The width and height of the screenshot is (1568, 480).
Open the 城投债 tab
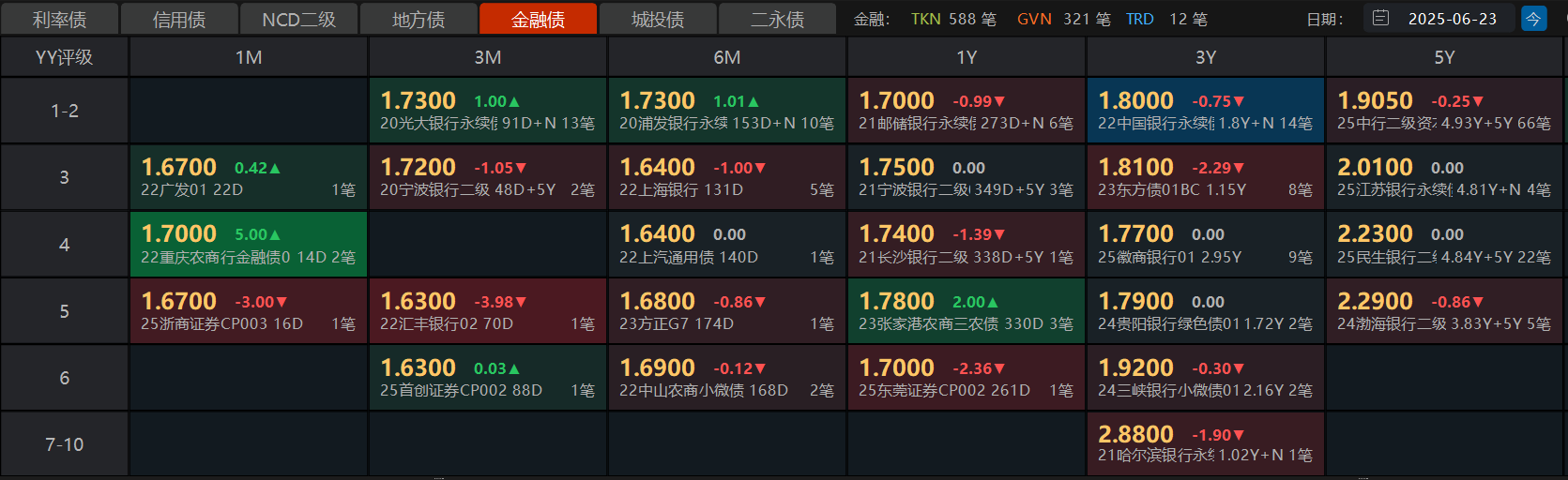coord(658,19)
